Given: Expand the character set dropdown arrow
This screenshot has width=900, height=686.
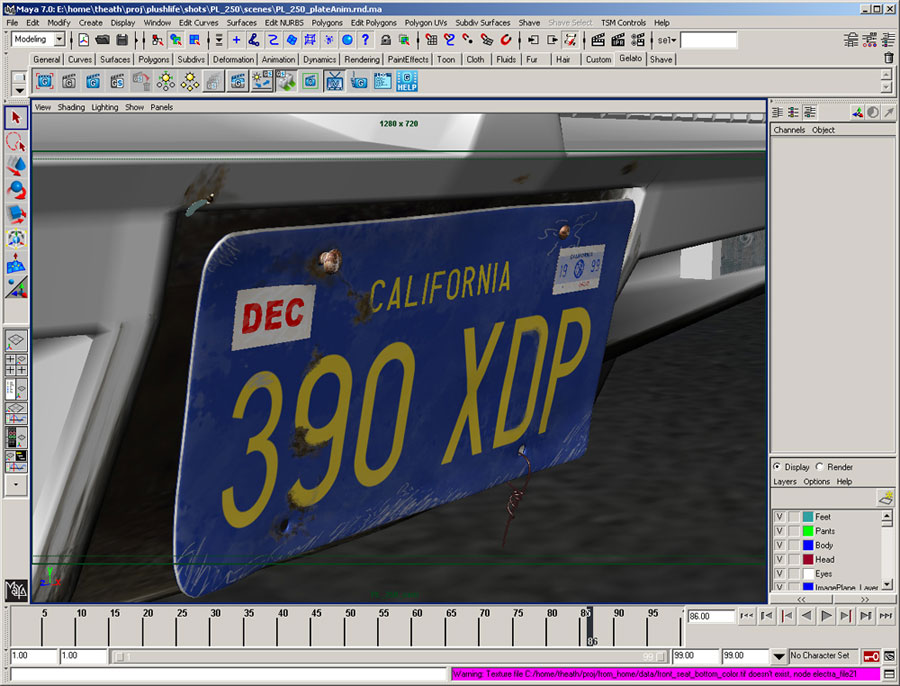Looking at the screenshot, I should pos(779,656).
